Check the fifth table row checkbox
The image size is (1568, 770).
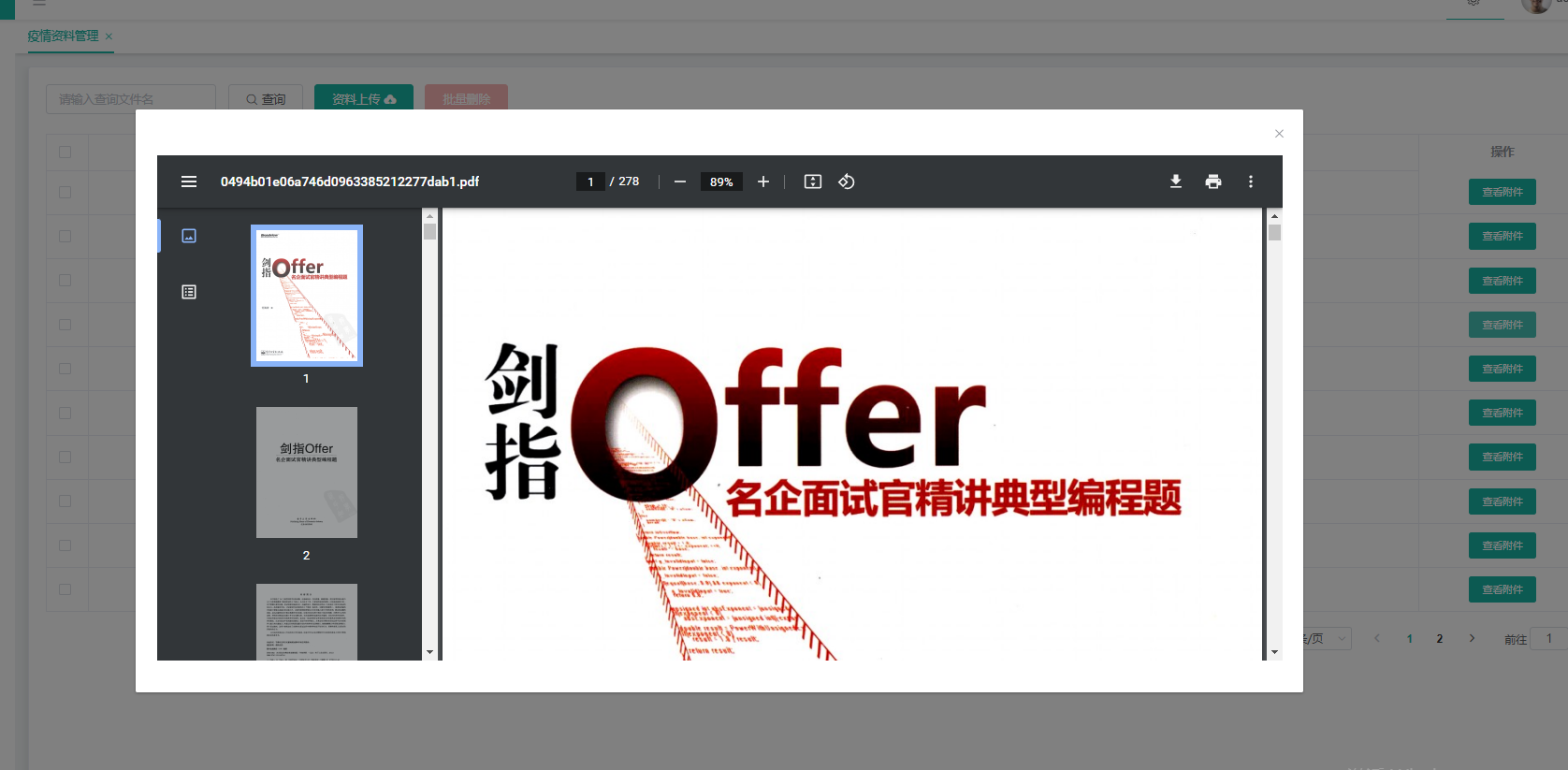(65, 369)
